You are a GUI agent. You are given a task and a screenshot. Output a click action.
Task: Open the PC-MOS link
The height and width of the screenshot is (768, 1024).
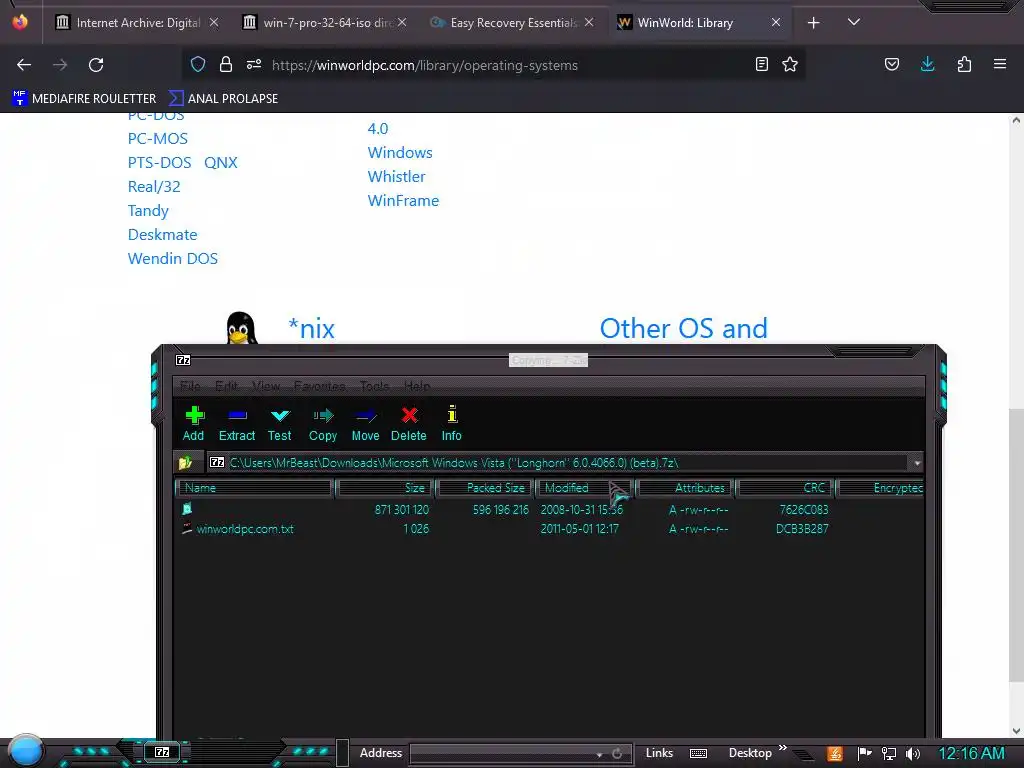click(x=157, y=138)
